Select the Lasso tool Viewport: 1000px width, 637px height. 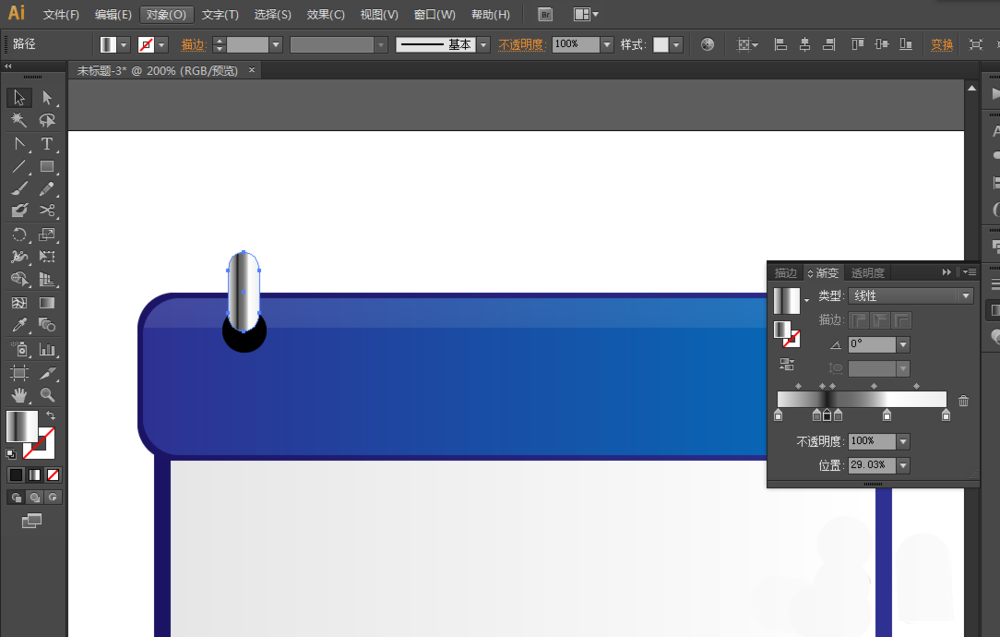pos(47,121)
